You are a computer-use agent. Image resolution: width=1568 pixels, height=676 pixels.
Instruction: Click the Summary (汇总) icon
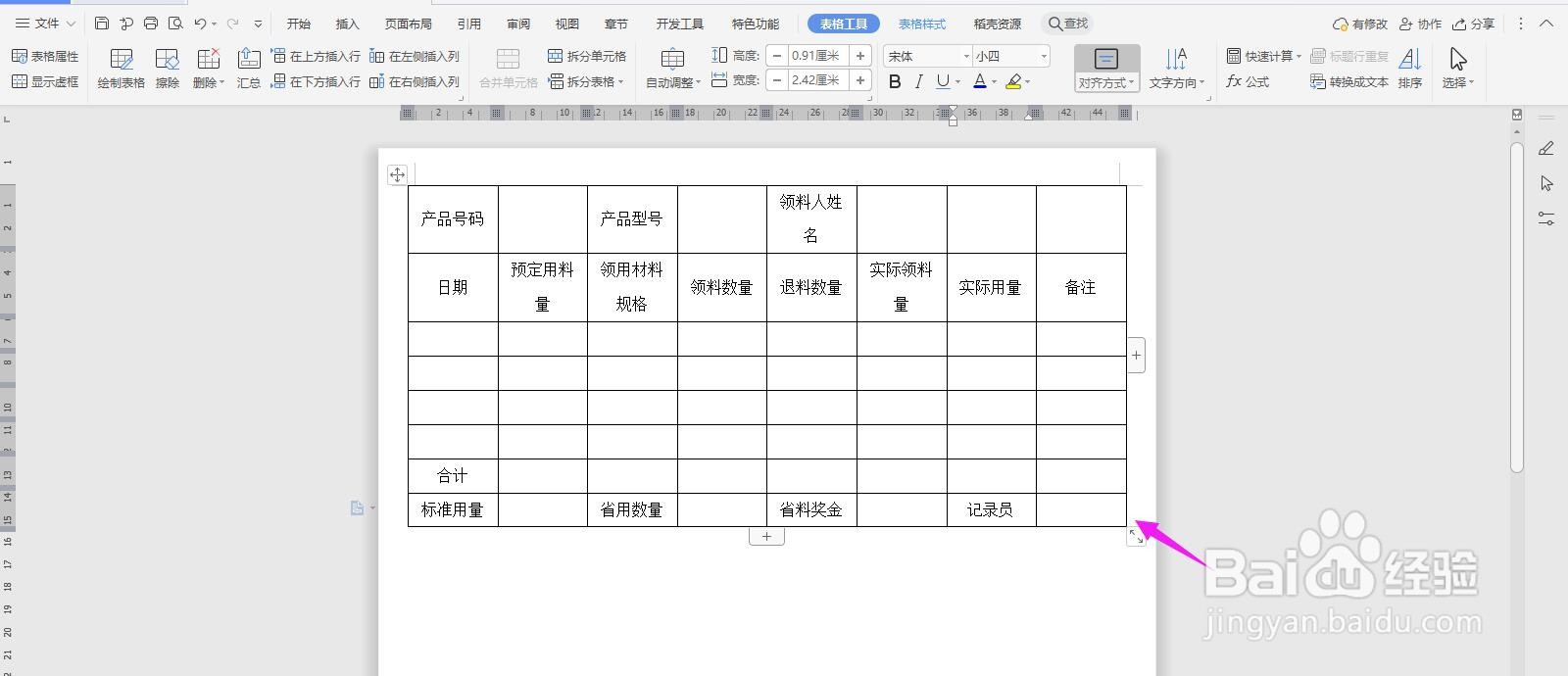[249, 69]
